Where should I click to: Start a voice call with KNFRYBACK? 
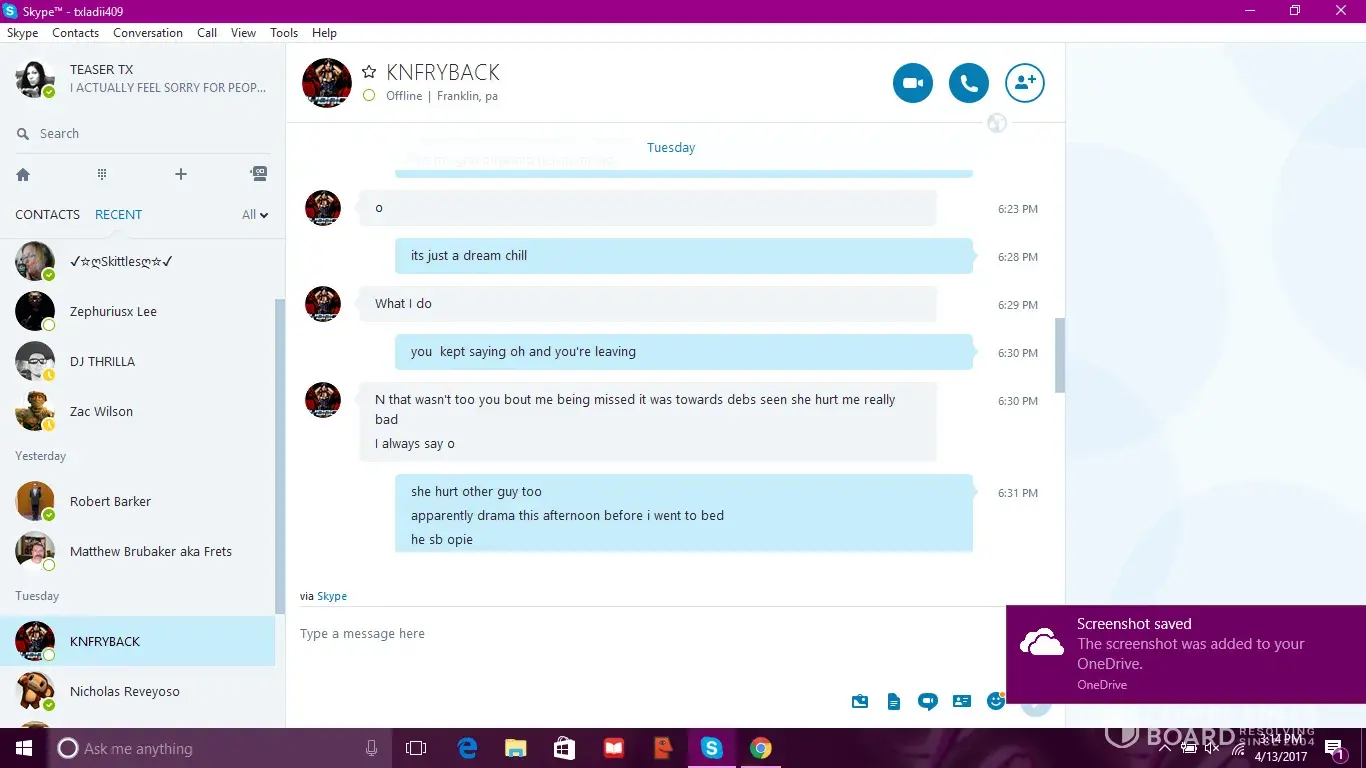(x=969, y=83)
